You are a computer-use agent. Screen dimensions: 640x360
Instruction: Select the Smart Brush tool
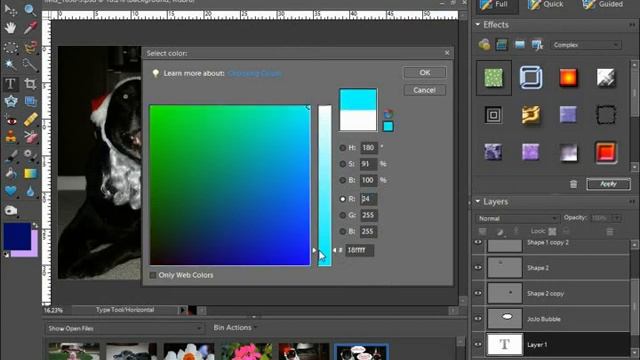click(30, 156)
